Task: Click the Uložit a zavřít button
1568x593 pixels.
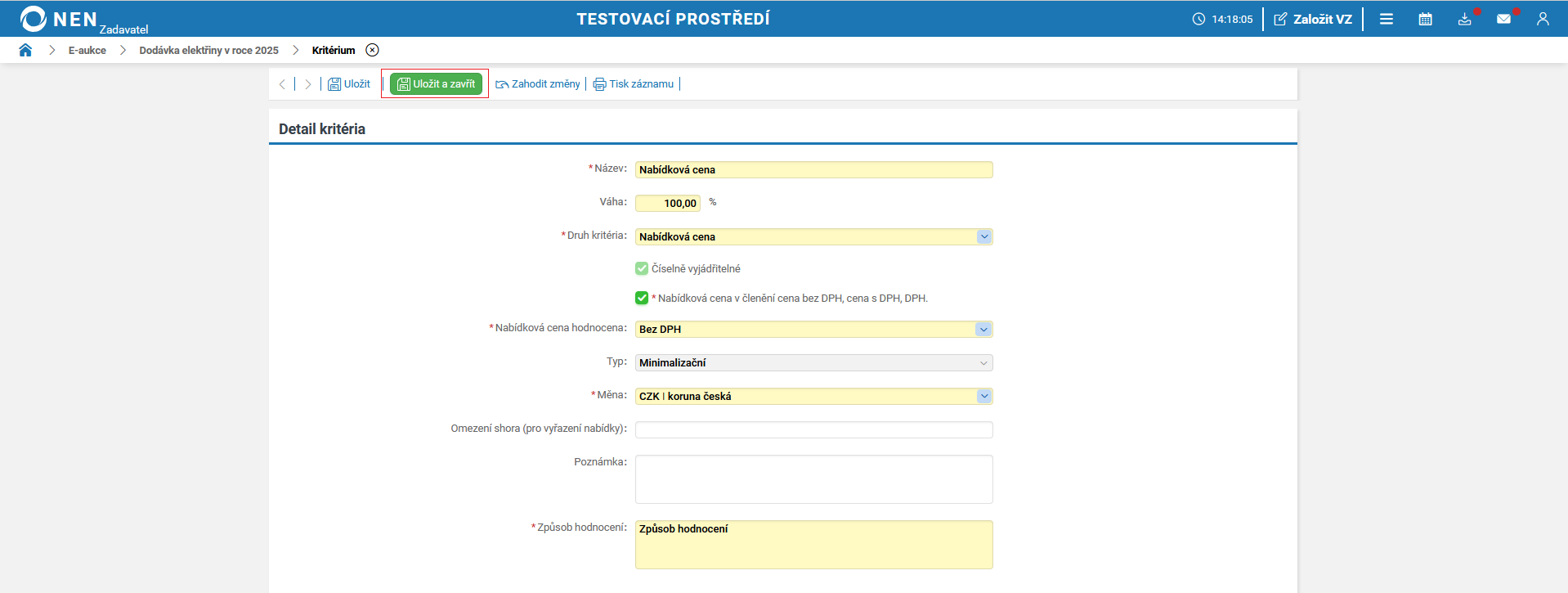Action: pos(436,84)
